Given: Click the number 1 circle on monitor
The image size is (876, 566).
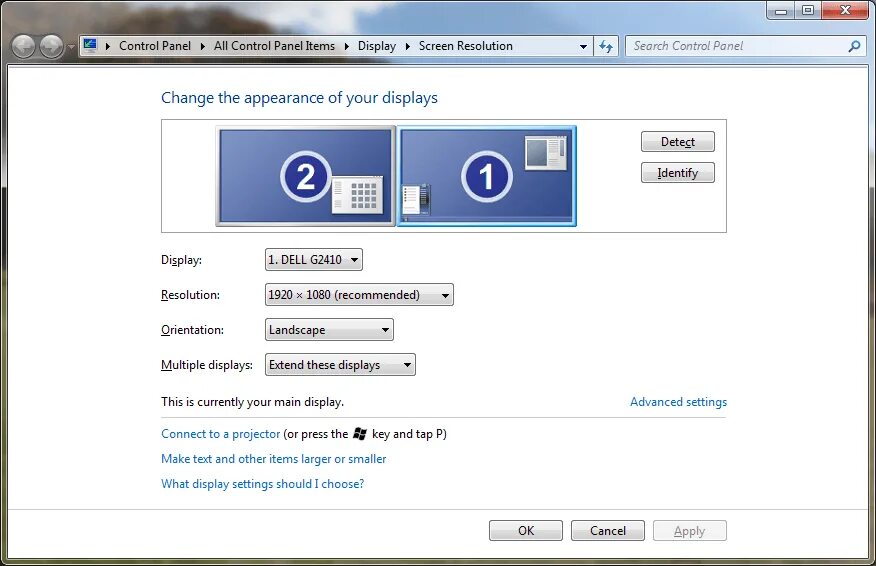Looking at the screenshot, I should coord(487,177).
